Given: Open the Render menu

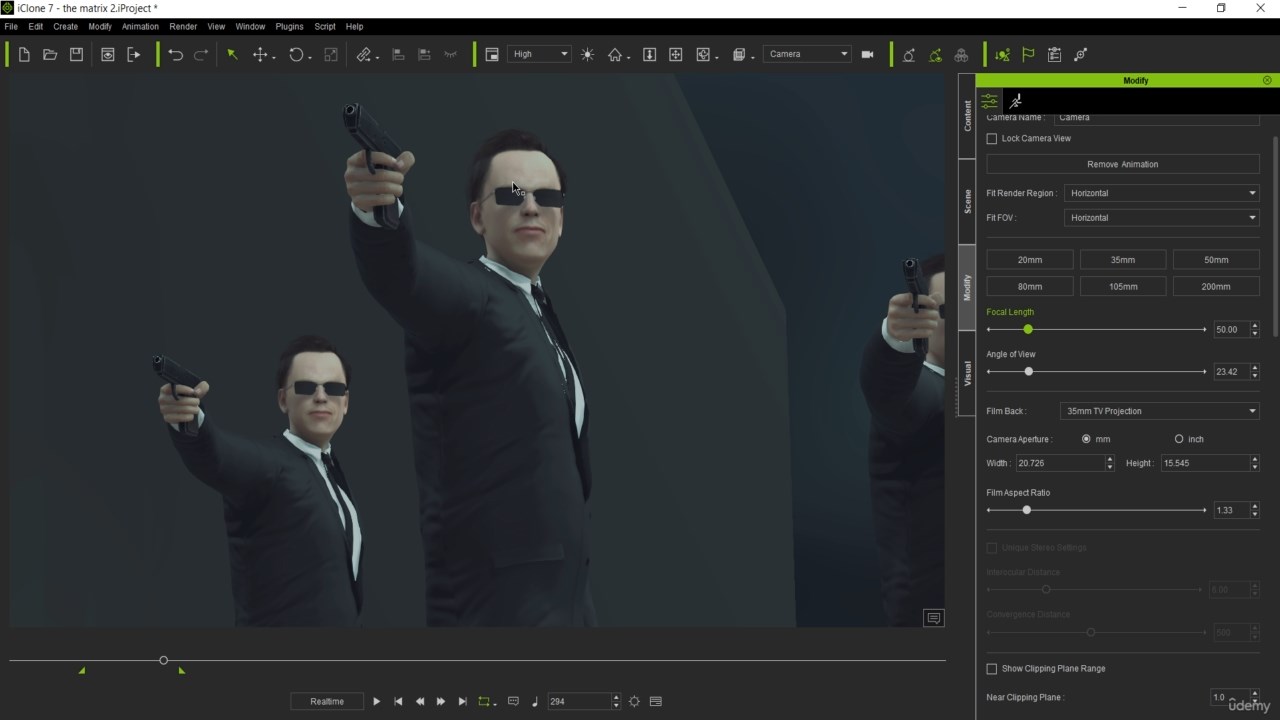Looking at the screenshot, I should coord(183,27).
